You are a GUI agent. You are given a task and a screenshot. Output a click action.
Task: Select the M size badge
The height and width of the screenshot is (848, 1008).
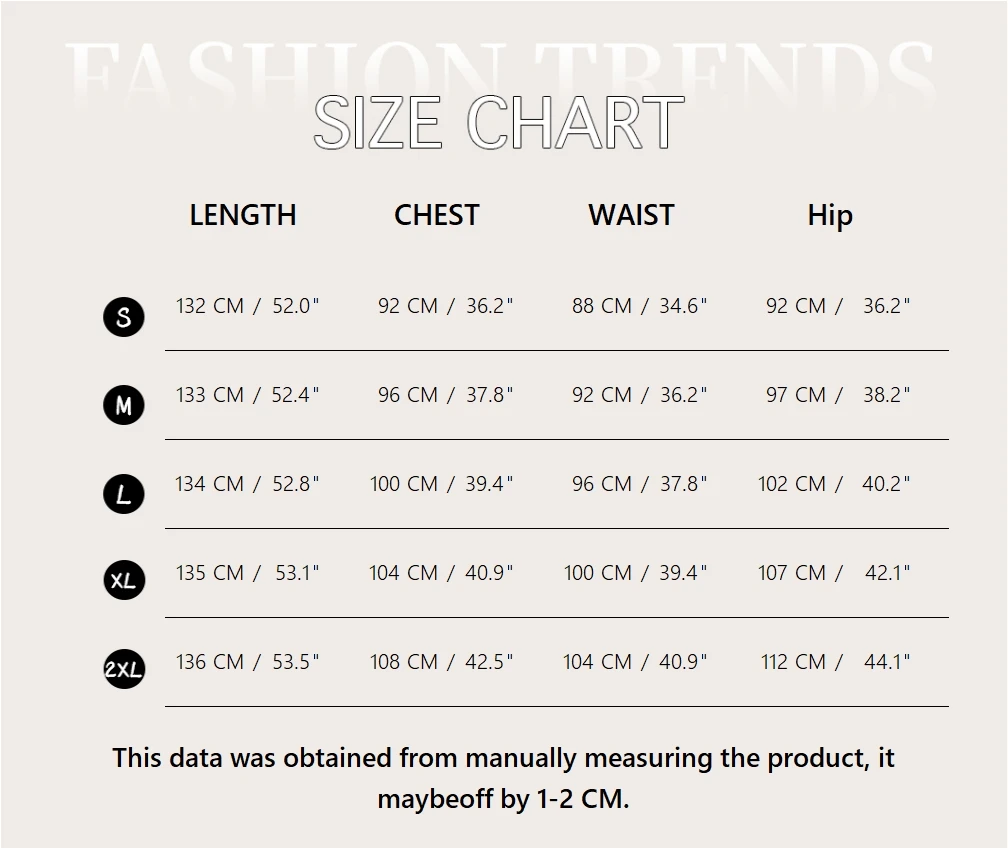click(124, 405)
